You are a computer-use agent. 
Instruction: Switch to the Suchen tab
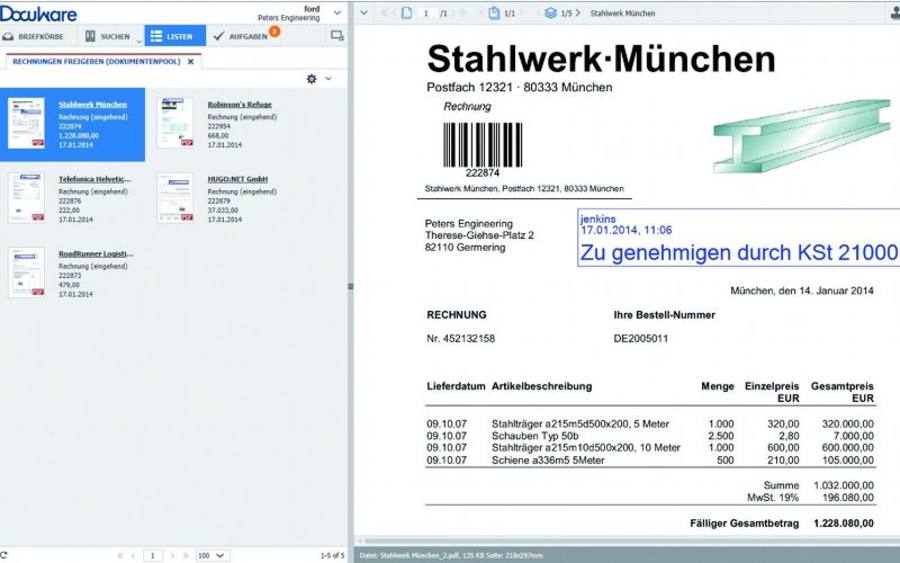107,36
